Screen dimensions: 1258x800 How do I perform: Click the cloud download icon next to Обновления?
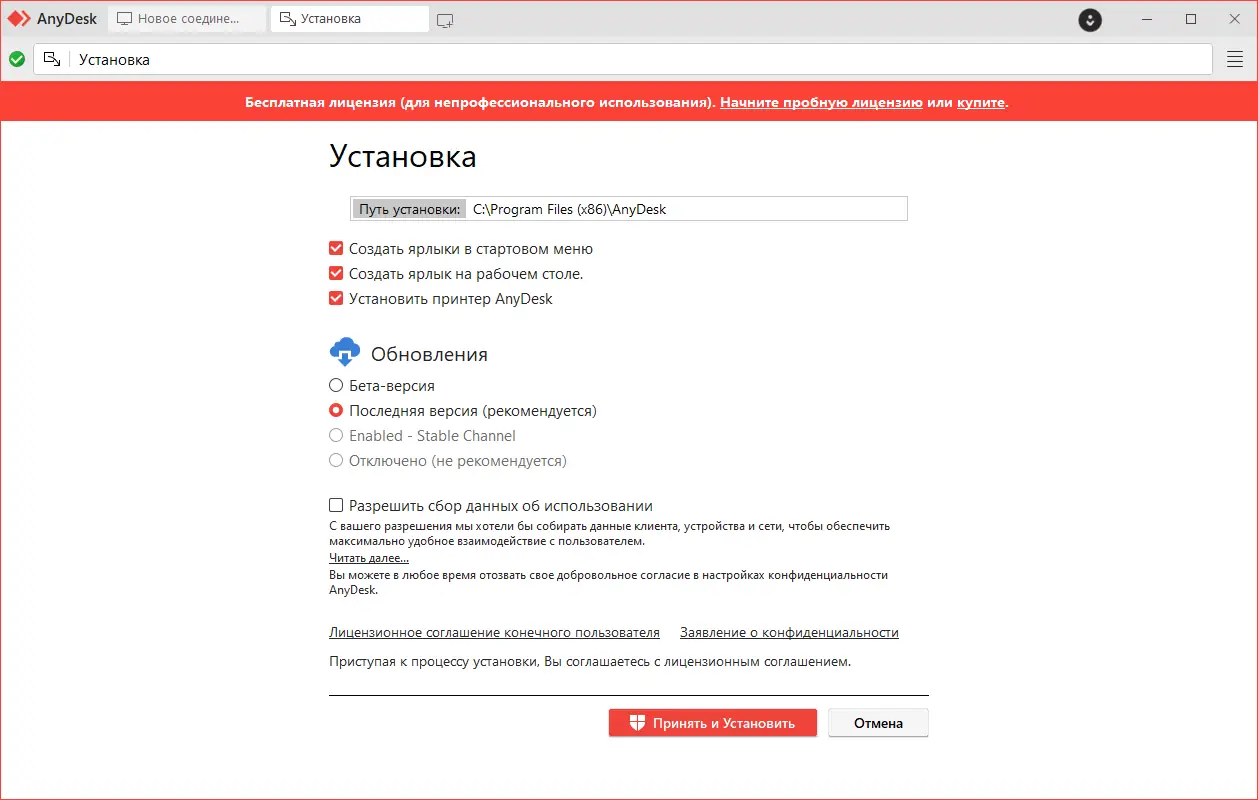344,352
